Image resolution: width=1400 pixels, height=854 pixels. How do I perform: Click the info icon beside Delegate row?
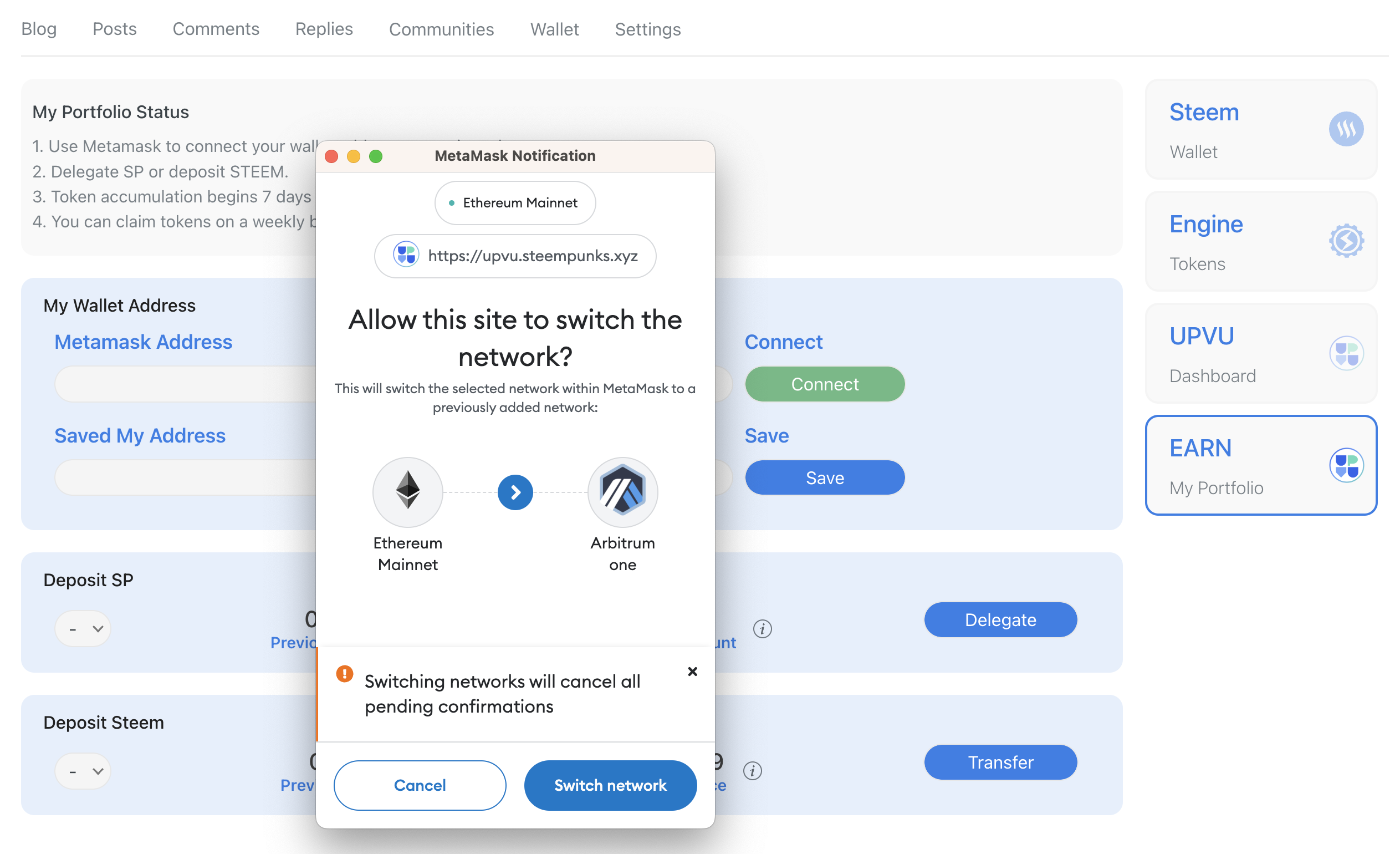tap(762, 629)
